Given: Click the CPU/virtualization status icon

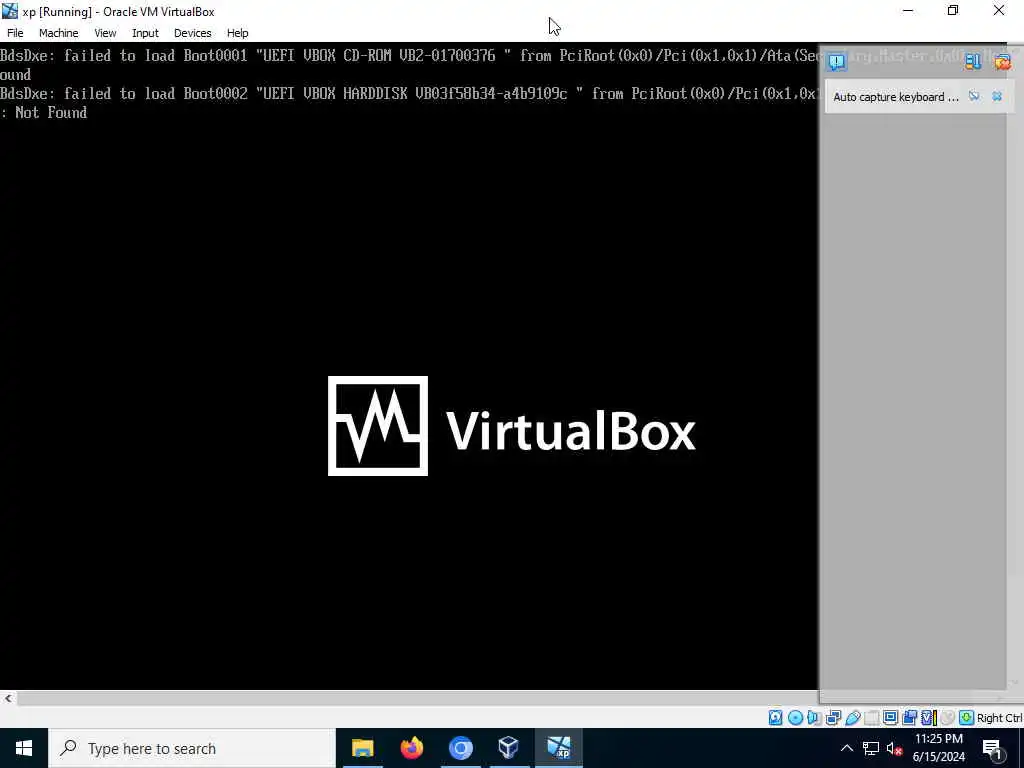Looking at the screenshot, I should point(929,718).
